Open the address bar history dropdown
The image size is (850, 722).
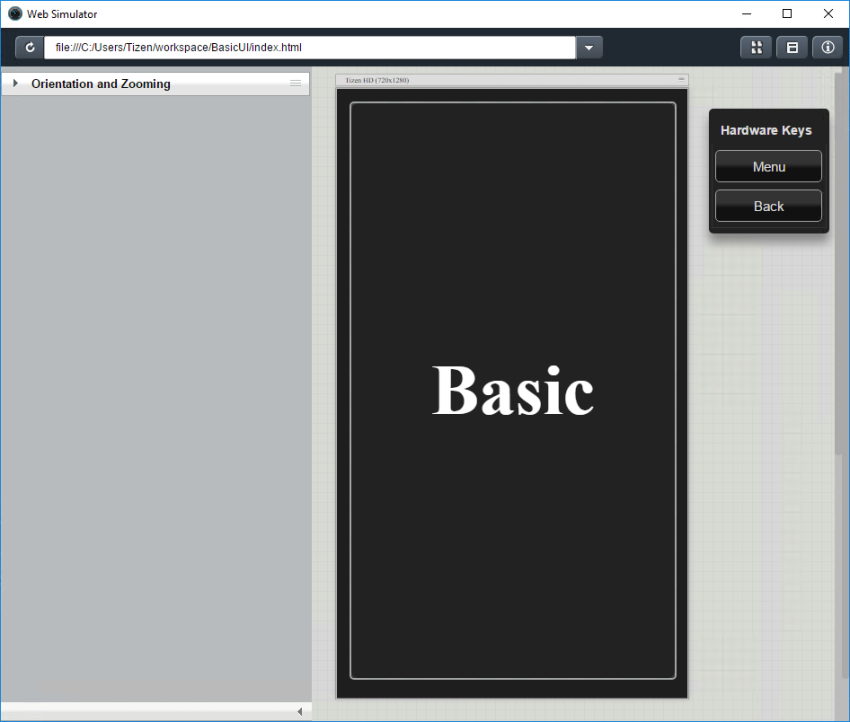[588, 46]
